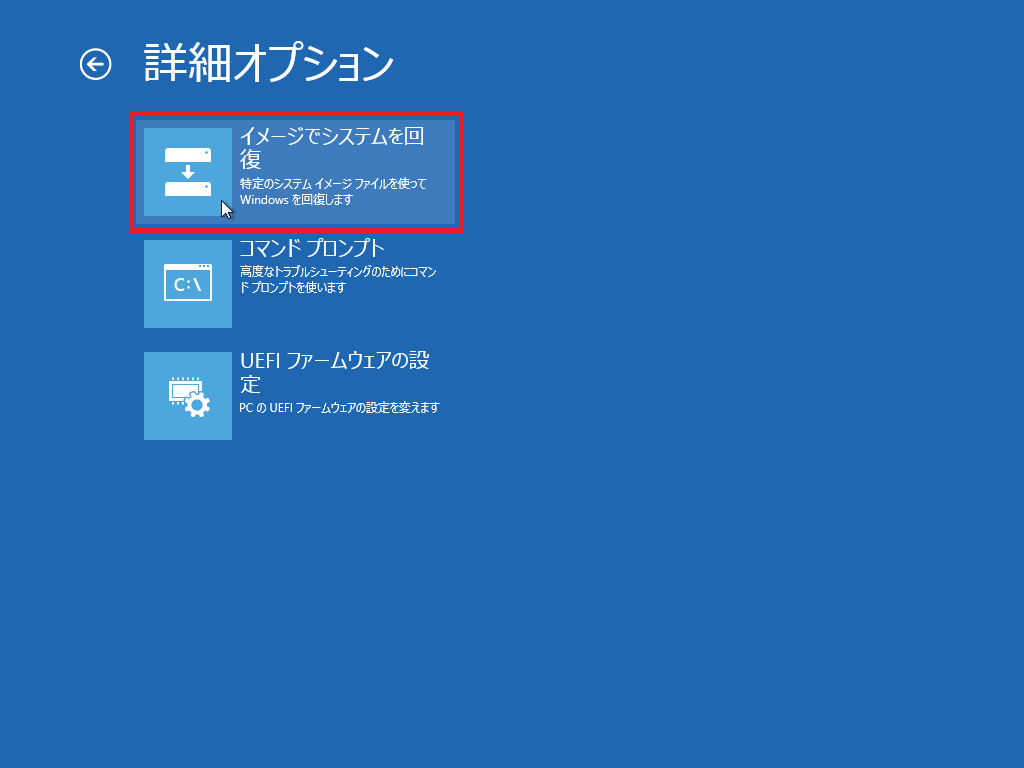Select the コマンド プロンプト option title
Viewport: 1024px width, 768px height.
tap(312, 248)
